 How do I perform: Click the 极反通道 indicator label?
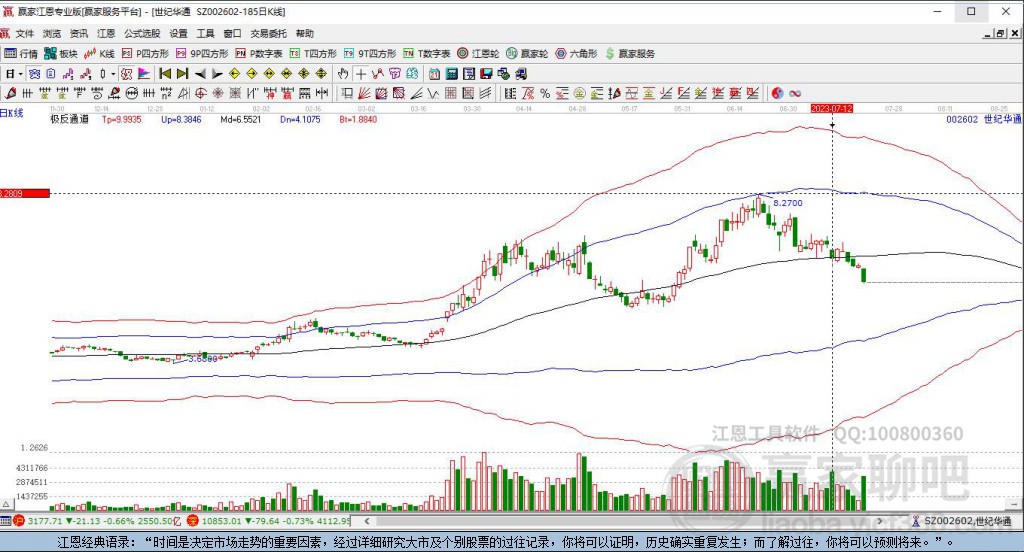tap(69, 120)
